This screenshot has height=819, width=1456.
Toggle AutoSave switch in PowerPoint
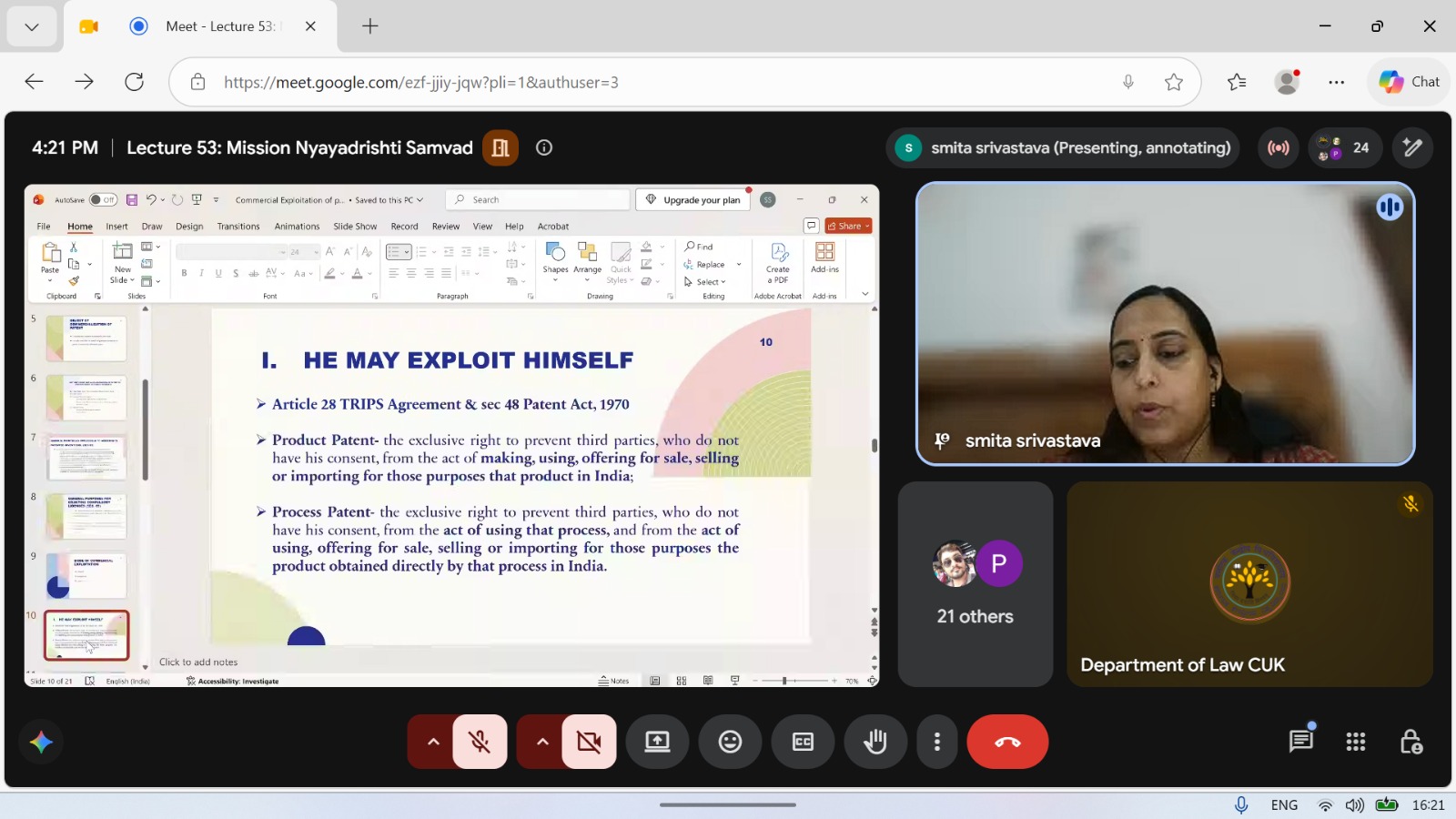tap(103, 199)
